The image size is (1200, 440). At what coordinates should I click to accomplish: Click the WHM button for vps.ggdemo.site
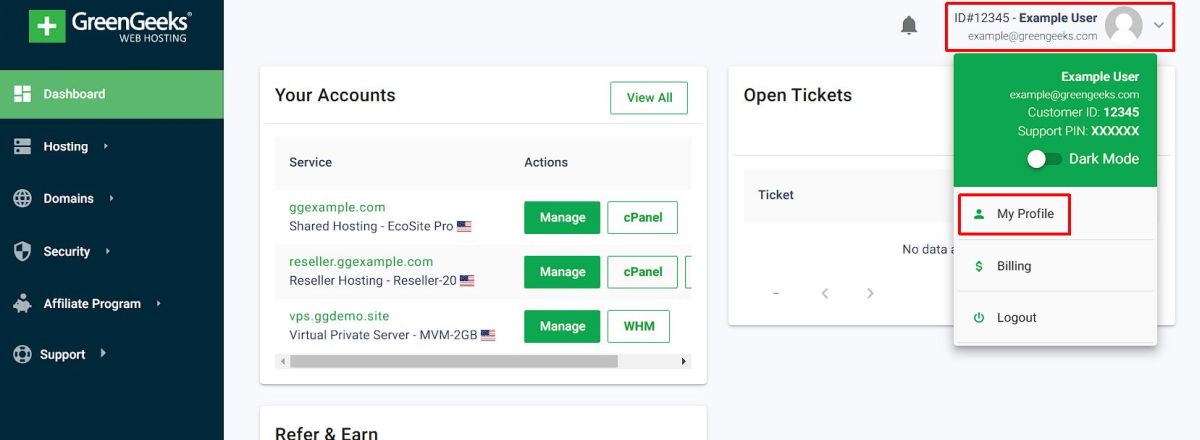click(x=639, y=326)
